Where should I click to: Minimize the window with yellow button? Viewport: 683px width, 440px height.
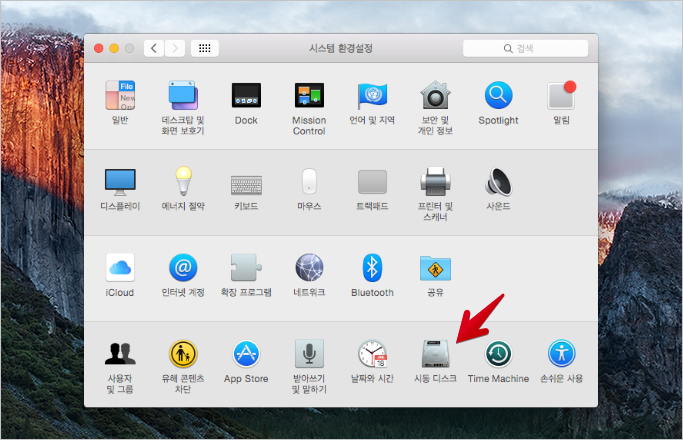pyautogui.click(x=114, y=48)
